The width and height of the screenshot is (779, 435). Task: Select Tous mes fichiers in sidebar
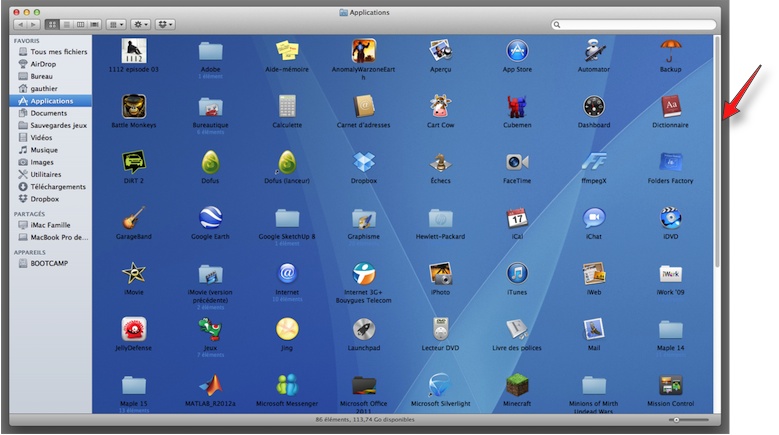51,52
